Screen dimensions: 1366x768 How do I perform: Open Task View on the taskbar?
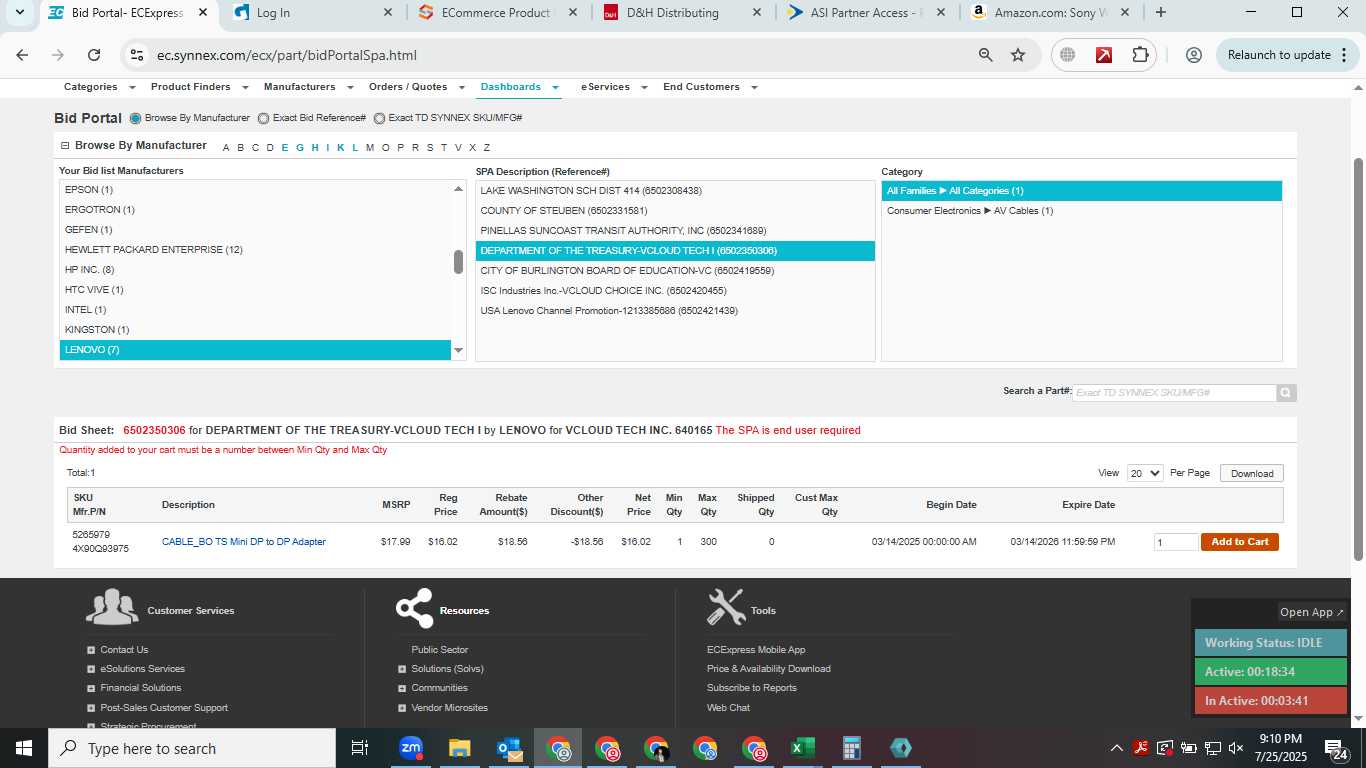pos(360,748)
